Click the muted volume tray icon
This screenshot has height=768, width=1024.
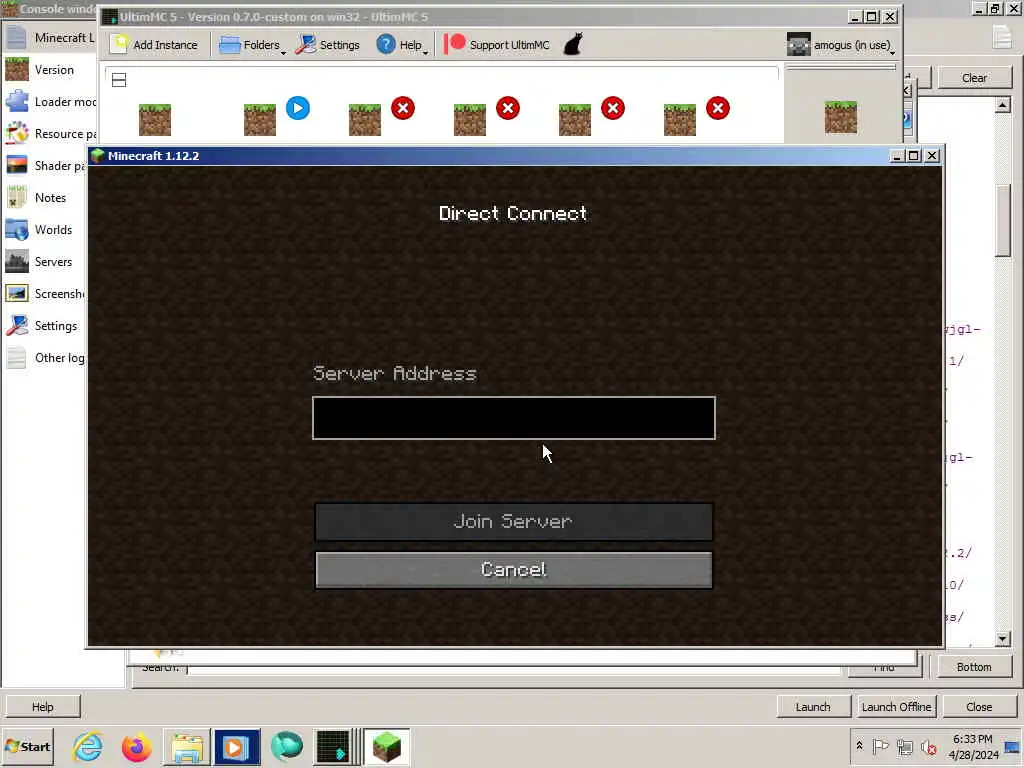(x=928, y=746)
